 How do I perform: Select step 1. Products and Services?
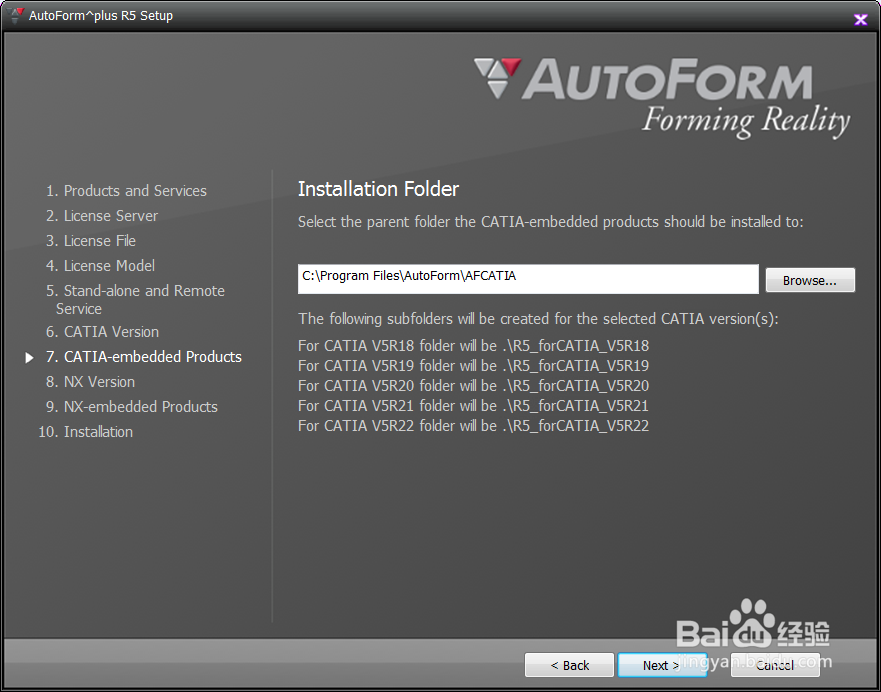tap(126, 191)
